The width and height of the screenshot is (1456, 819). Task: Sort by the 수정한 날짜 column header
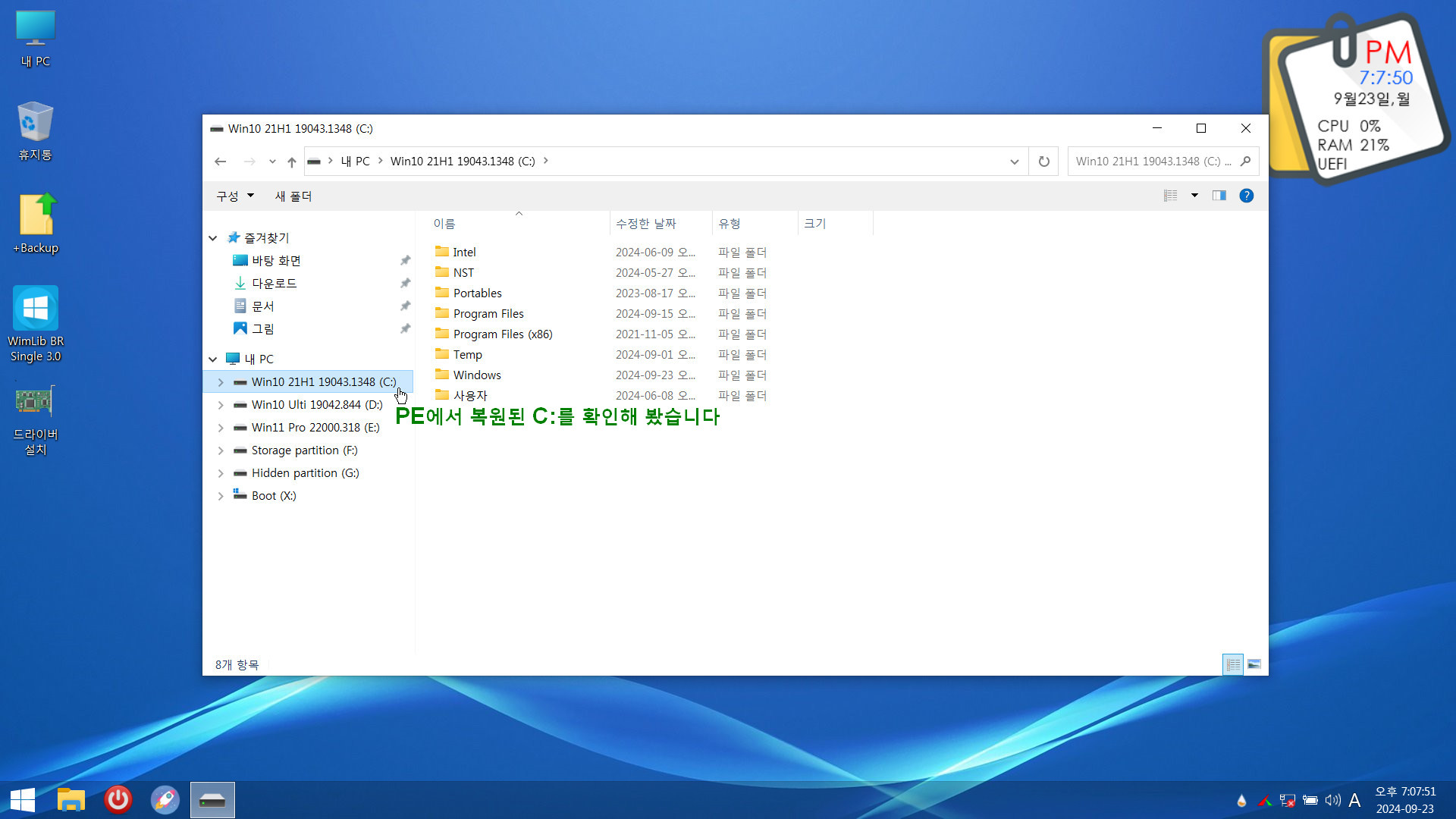[x=661, y=224]
